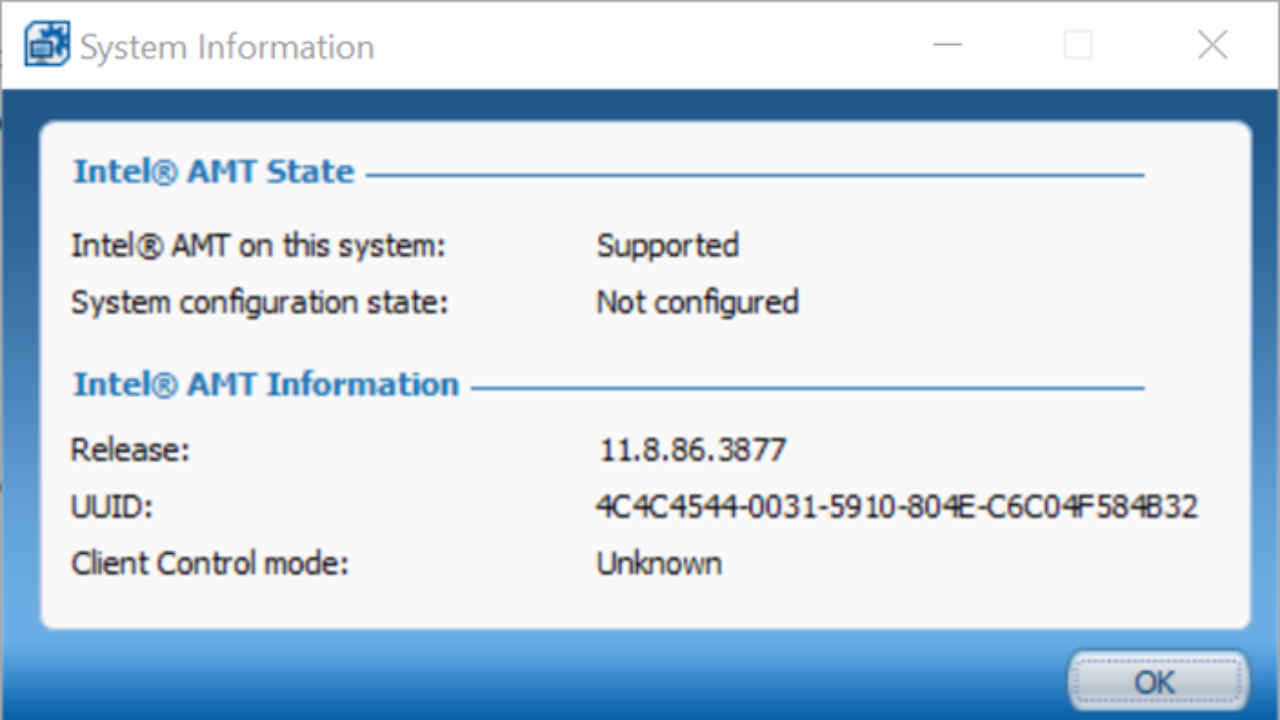The image size is (1280, 720).
Task: Click the greyed-out maximize button
Action: 1078,45
